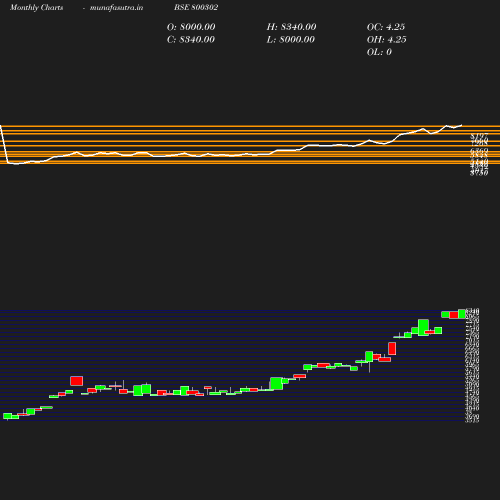Select the "OH: 4.25" value

tap(387, 39)
